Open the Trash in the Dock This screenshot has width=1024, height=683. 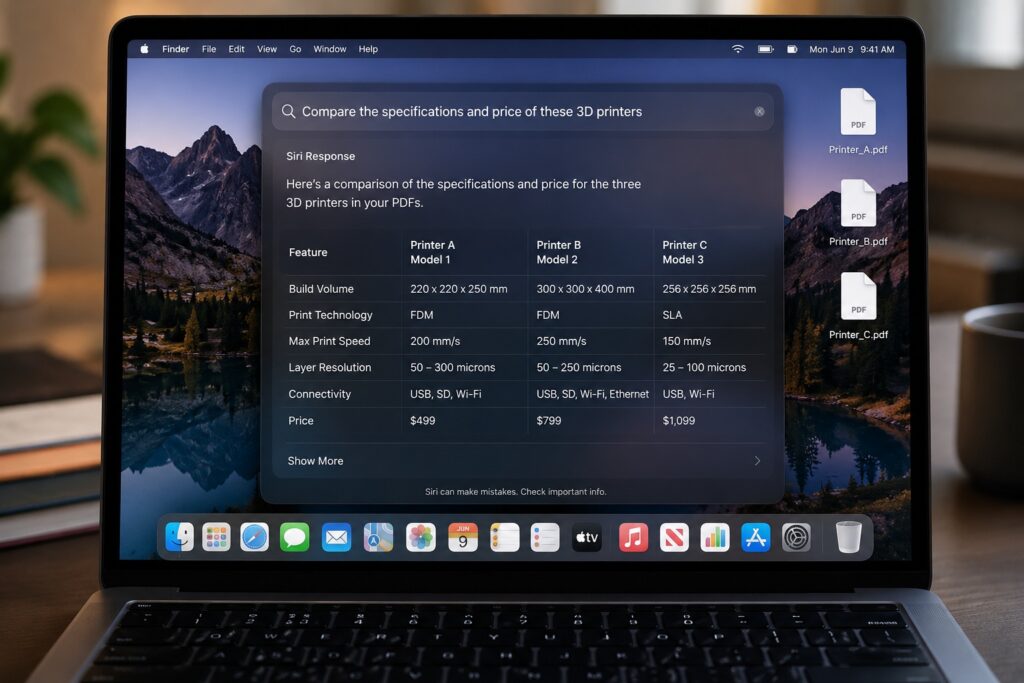pos(849,537)
